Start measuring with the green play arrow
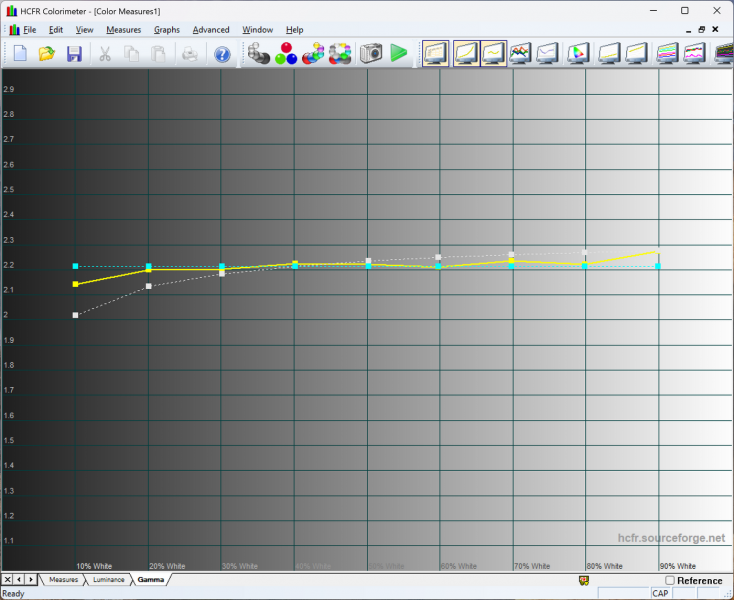This screenshot has height=600, width=734. (399, 54)
